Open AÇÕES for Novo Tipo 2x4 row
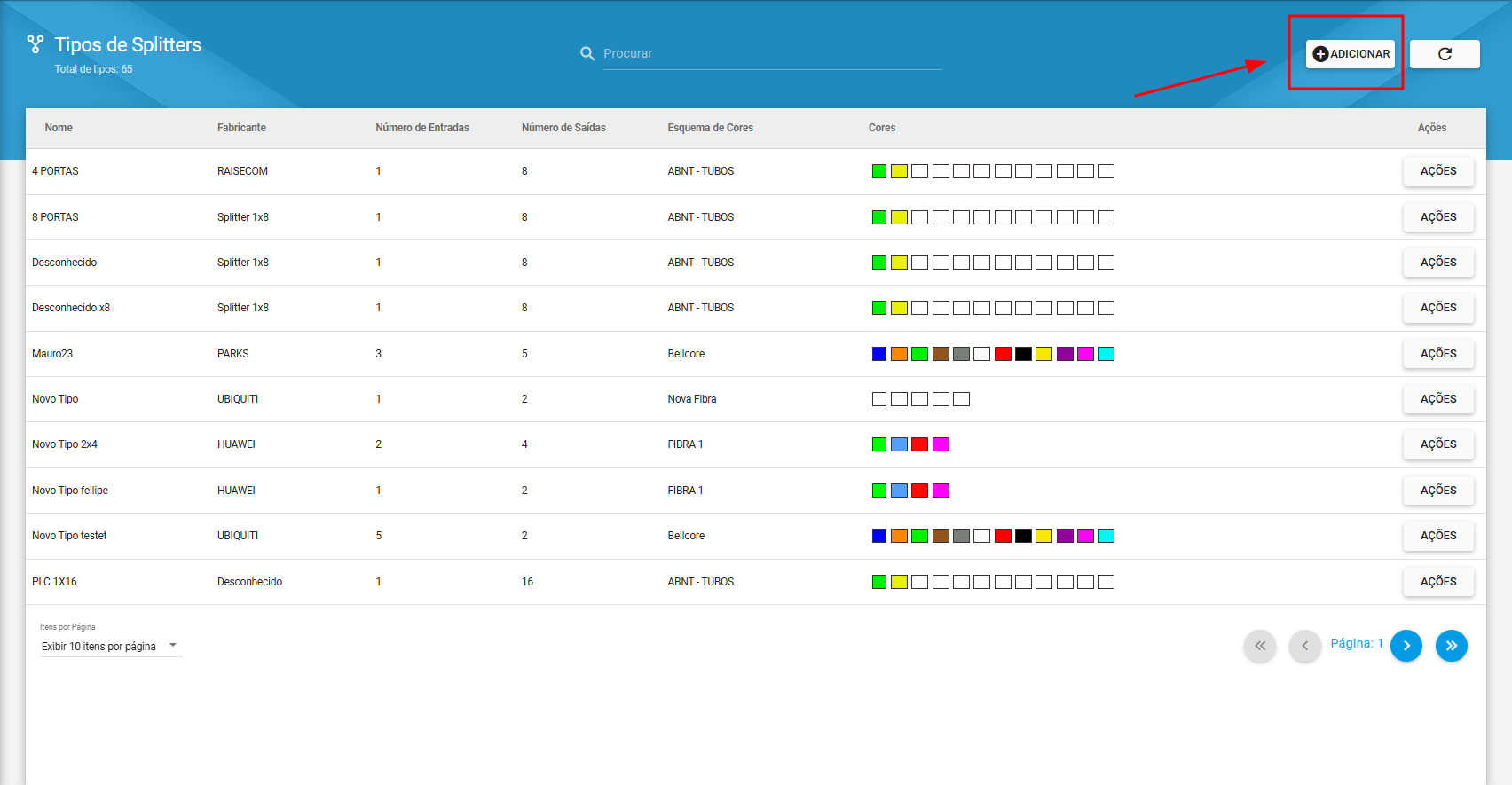Viewport: 1512px width, 785px height. 1438,444
